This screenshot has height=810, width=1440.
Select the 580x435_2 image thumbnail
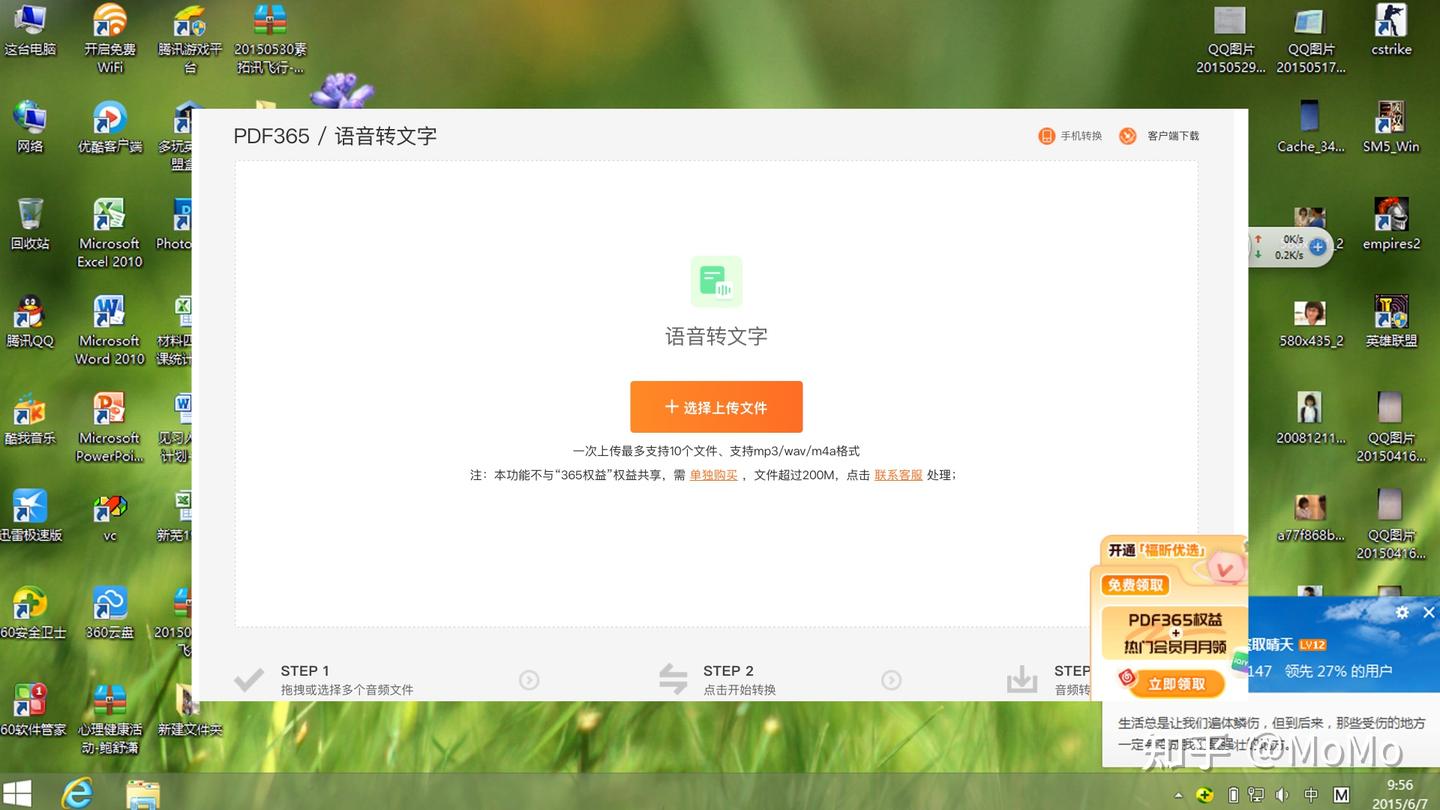(1311, 322)
